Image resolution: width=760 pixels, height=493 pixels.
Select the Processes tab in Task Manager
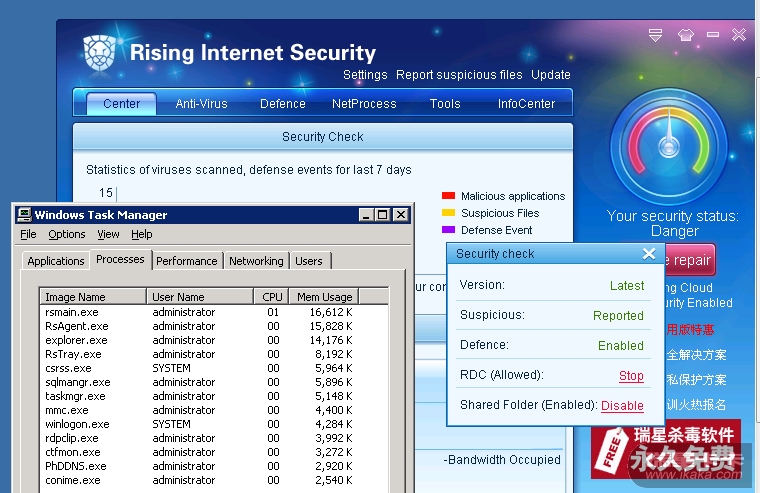[120, 259]
